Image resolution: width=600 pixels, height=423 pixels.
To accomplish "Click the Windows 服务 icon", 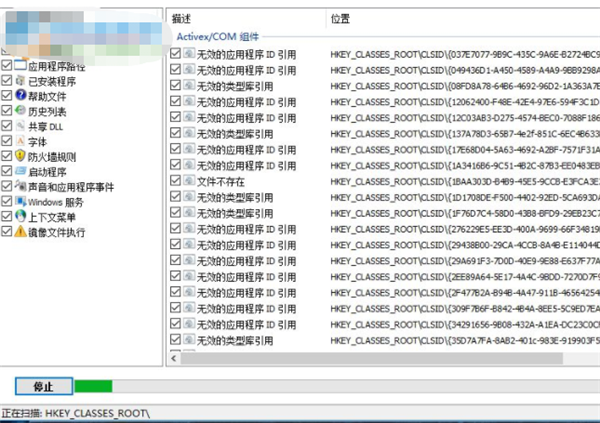I will tap(21, 201).
